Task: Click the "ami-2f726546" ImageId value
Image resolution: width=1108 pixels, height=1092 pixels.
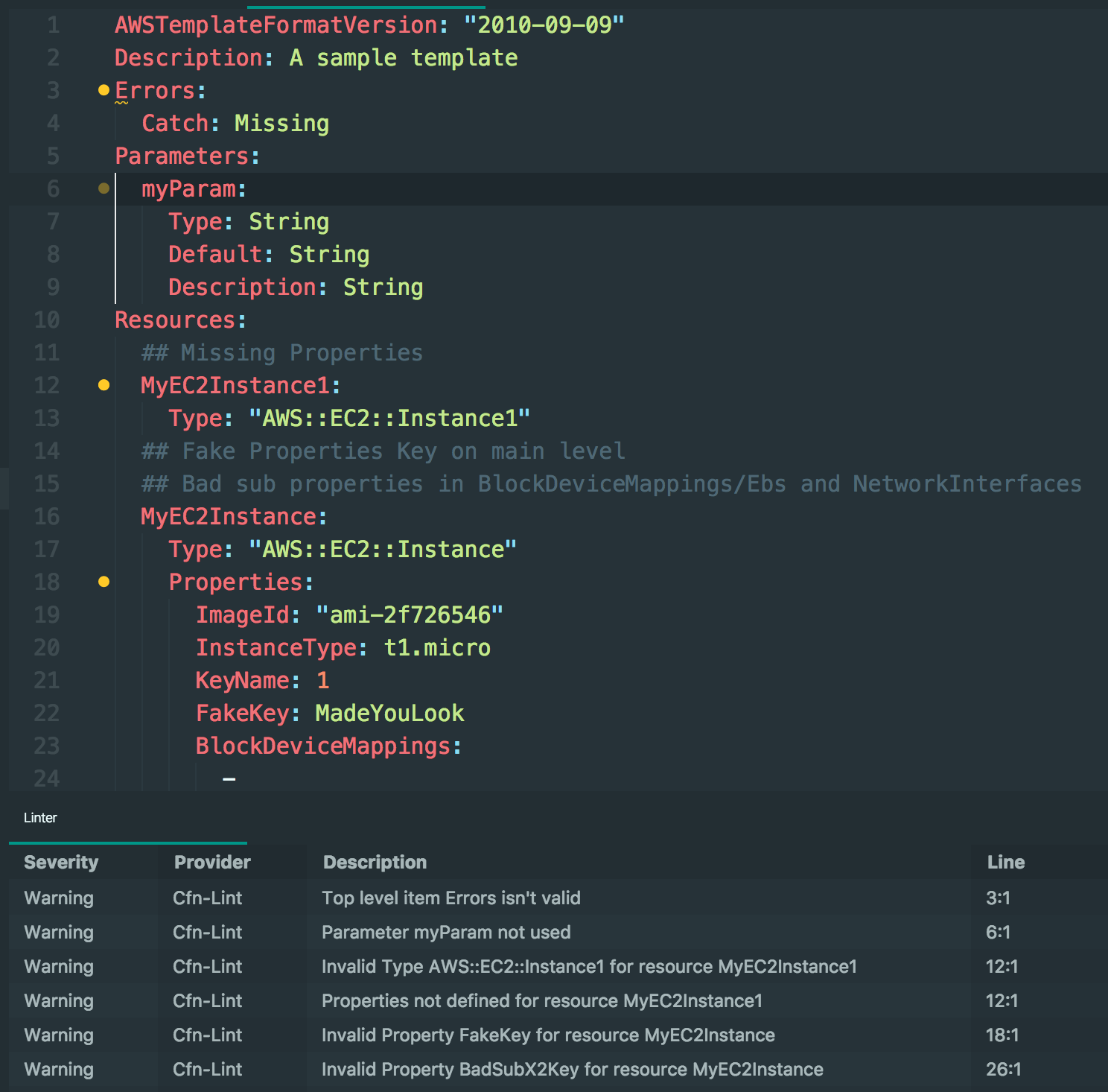Action: click(x=410, y=615)
